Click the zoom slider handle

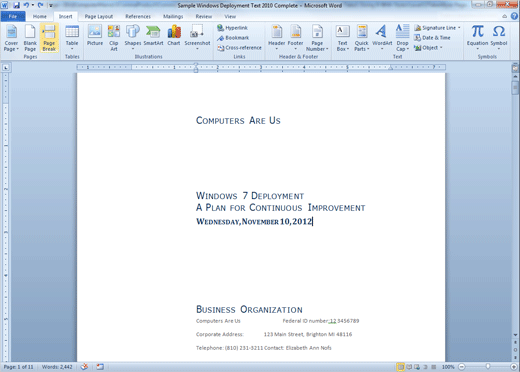pyautogui.click(x=488, y=367)
